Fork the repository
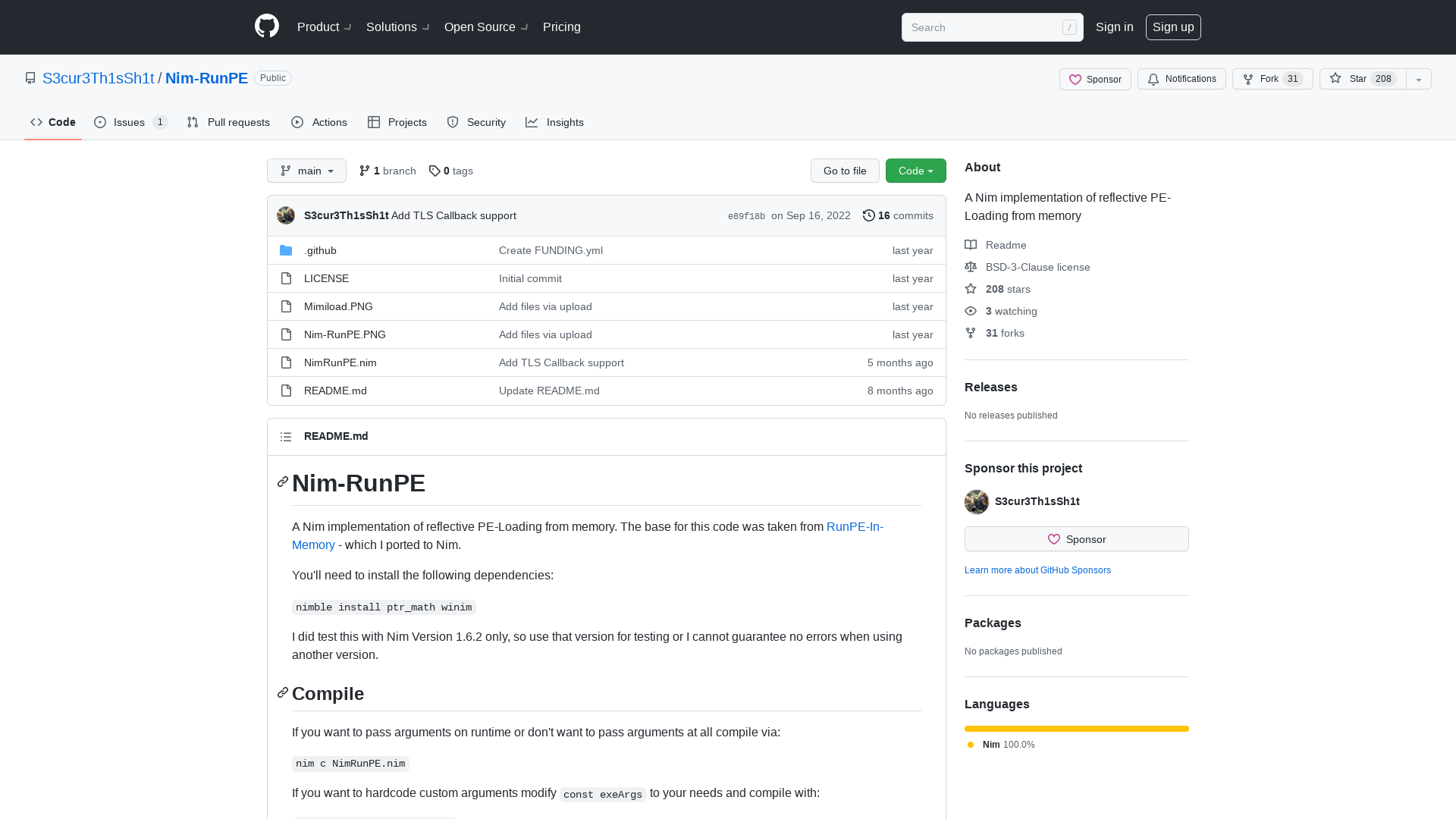The height and width of the screenshot is (819, 1456). tap(1272, 79)
